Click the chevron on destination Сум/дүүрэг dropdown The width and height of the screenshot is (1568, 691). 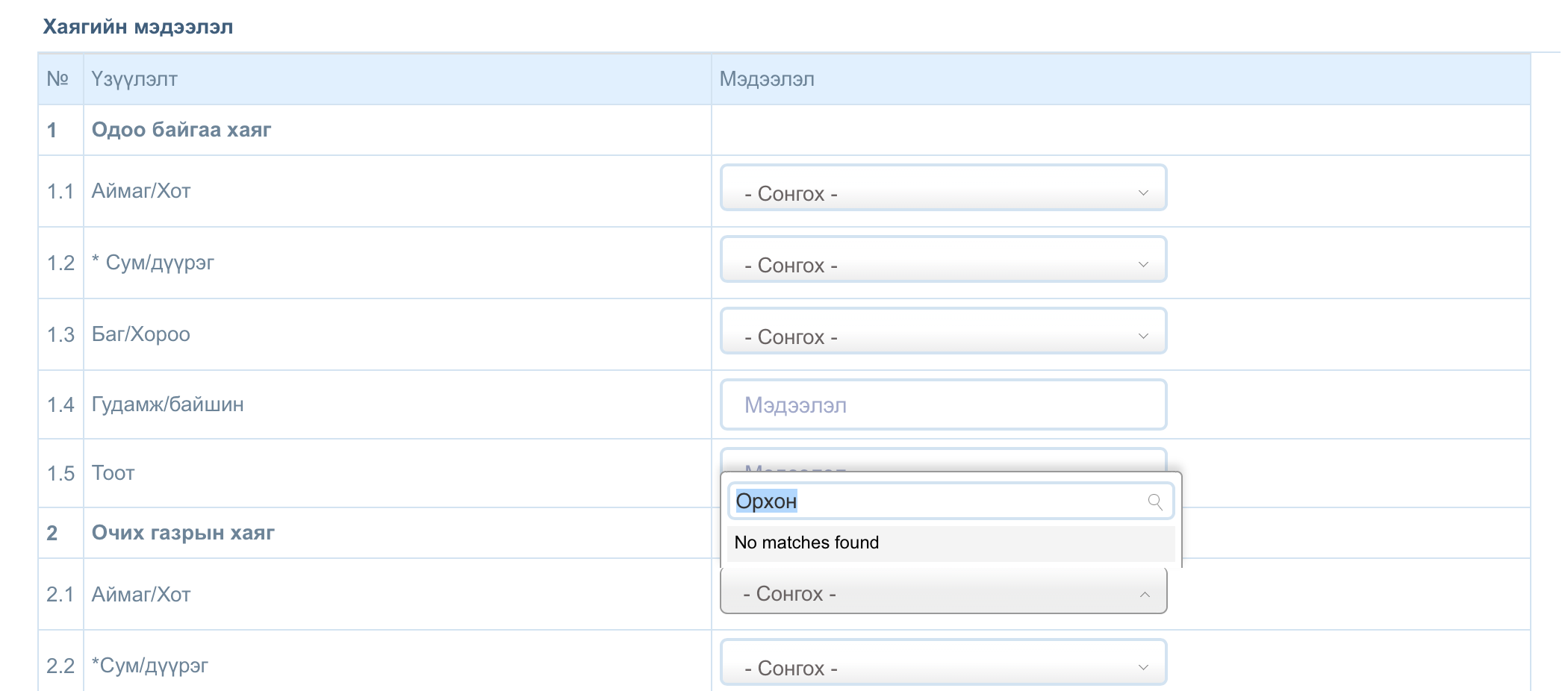1142,667
